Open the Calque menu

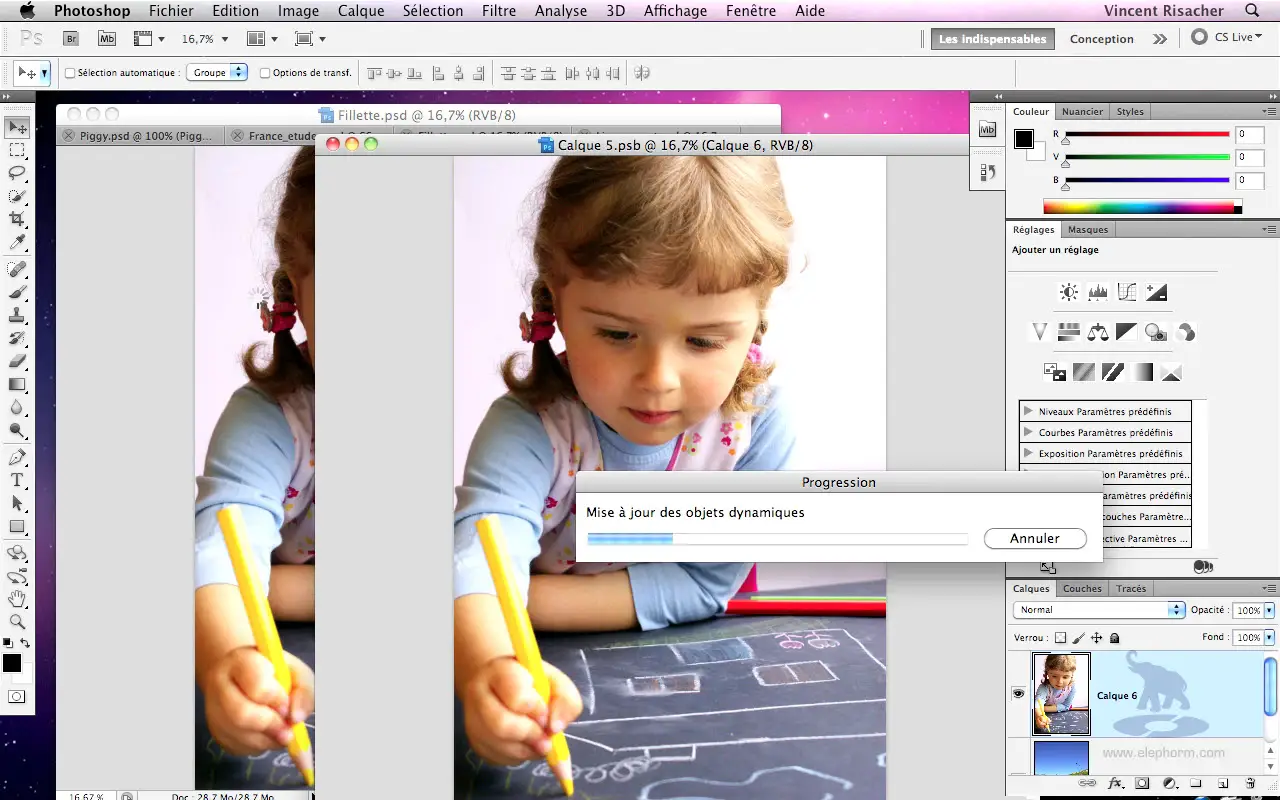[361, 11]
